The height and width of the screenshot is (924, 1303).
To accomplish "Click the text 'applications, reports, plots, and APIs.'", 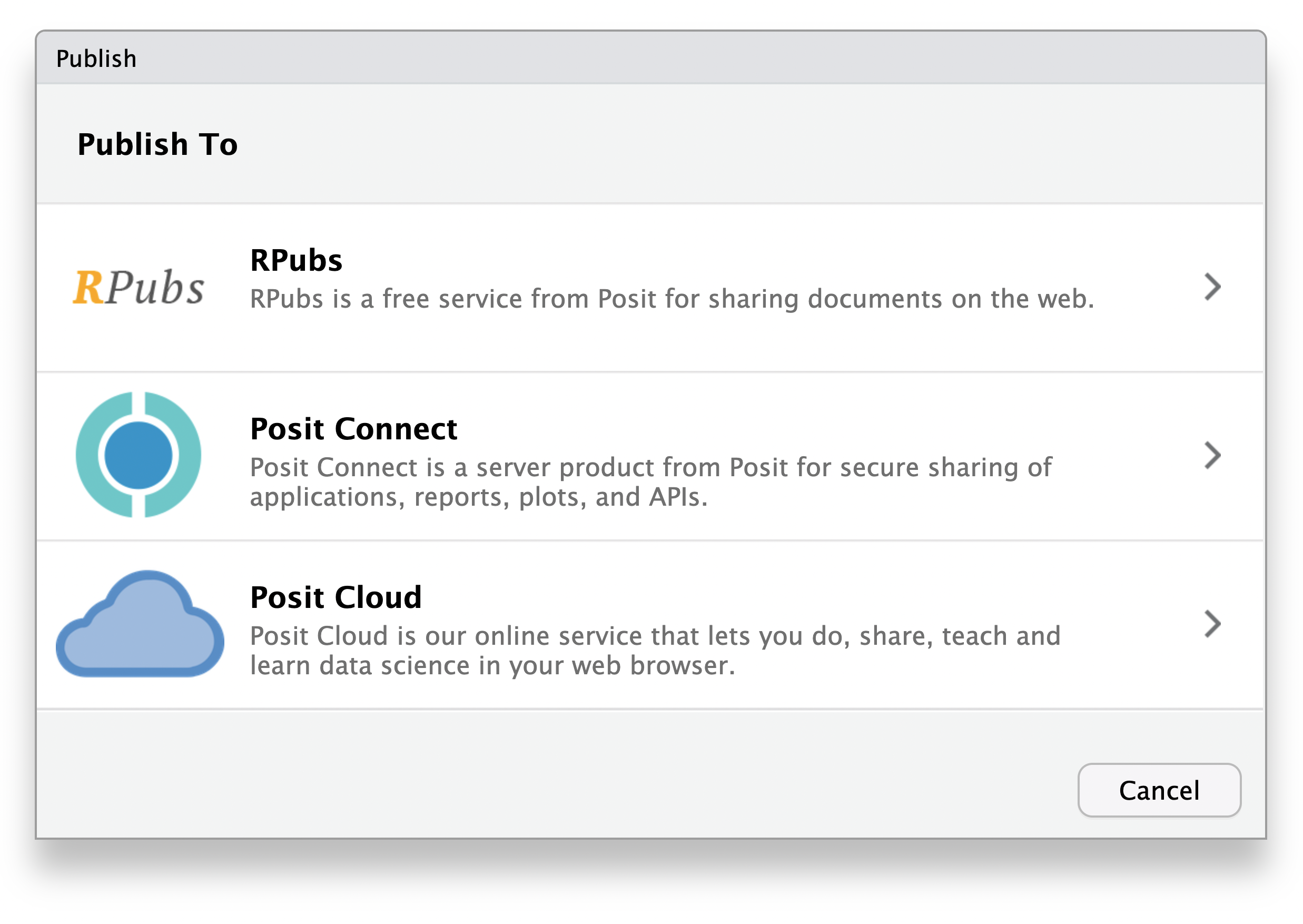I will [x=479, y=497].
